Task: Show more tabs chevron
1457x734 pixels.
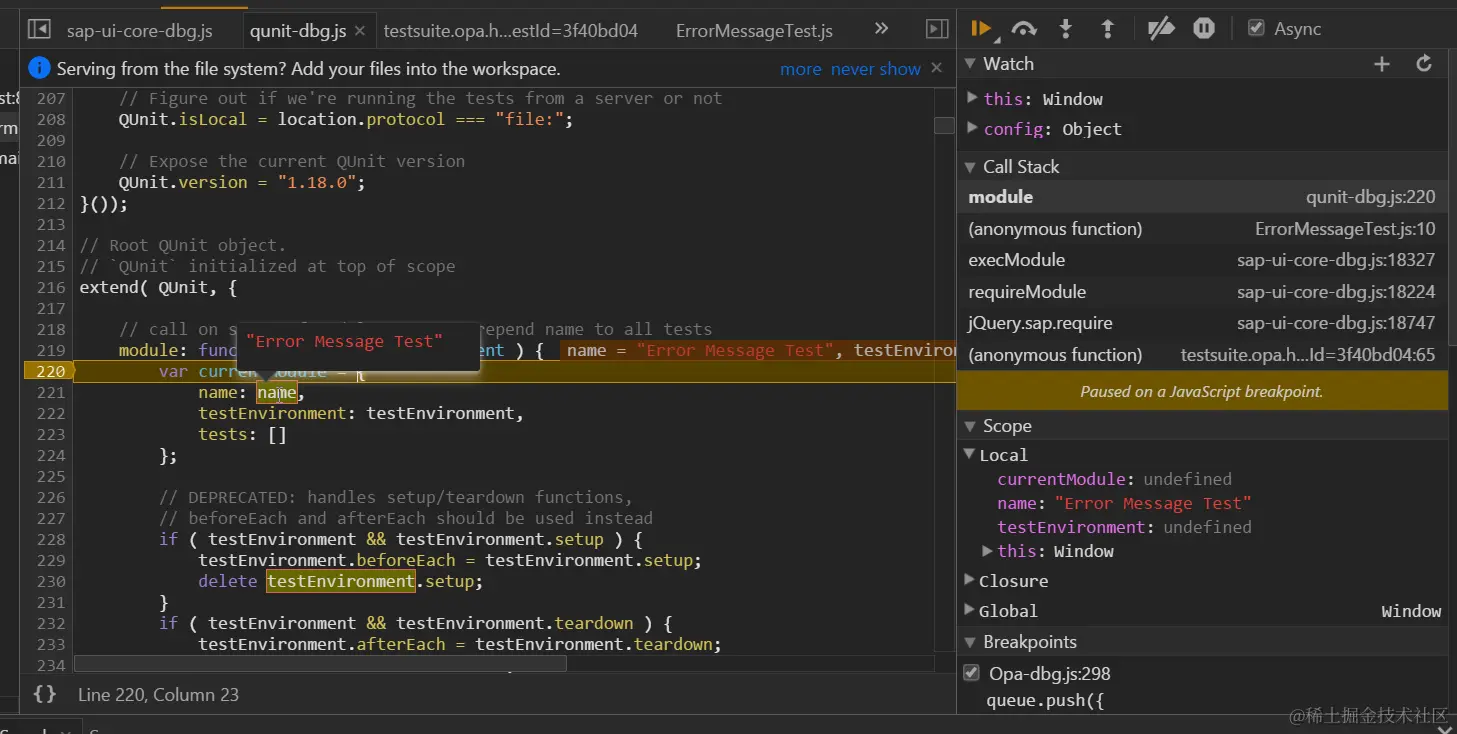Action: [x=881, y=28]
